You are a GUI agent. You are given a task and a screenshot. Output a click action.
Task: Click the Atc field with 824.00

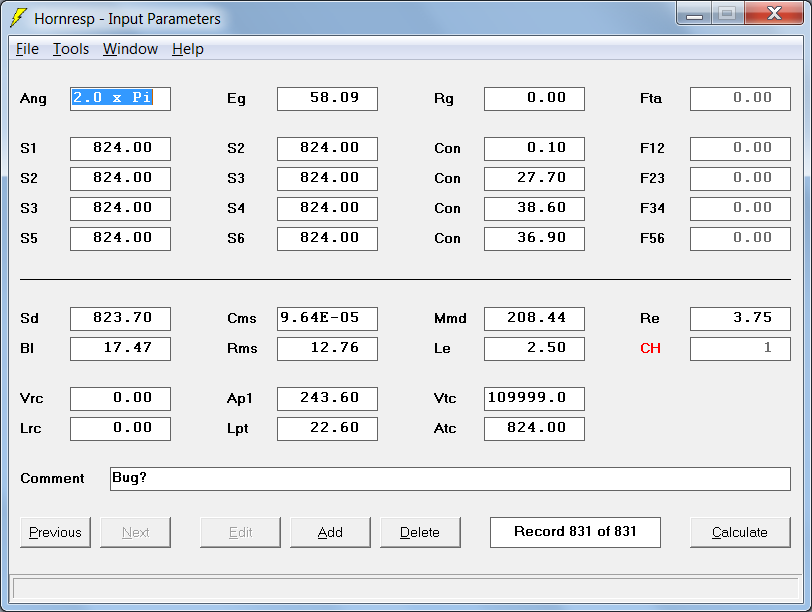tap(534, 429)
